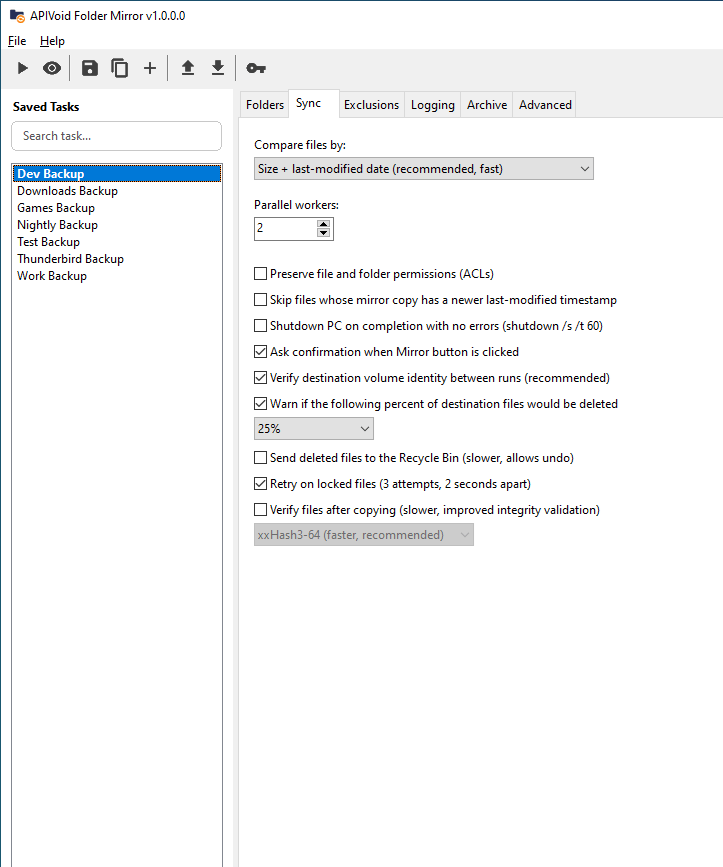723x867 pixels.
Task: Duplicate task using the copy icon
Action: pos(119,68)
